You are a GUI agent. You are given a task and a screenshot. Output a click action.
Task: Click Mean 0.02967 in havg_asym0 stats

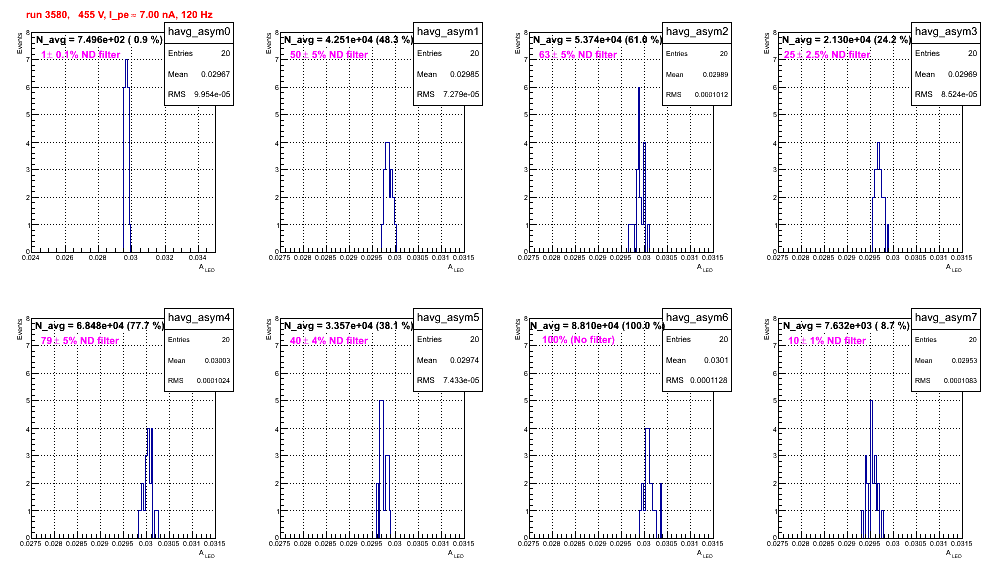(x=199, y=74)
